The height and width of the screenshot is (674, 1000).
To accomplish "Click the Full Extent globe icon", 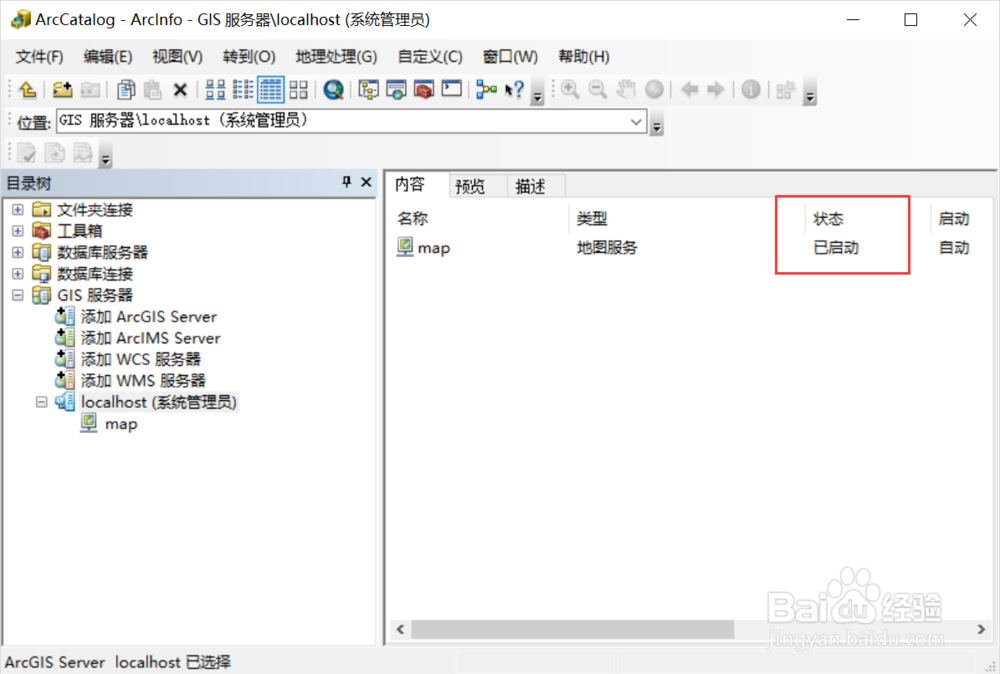I will point(654,90).
